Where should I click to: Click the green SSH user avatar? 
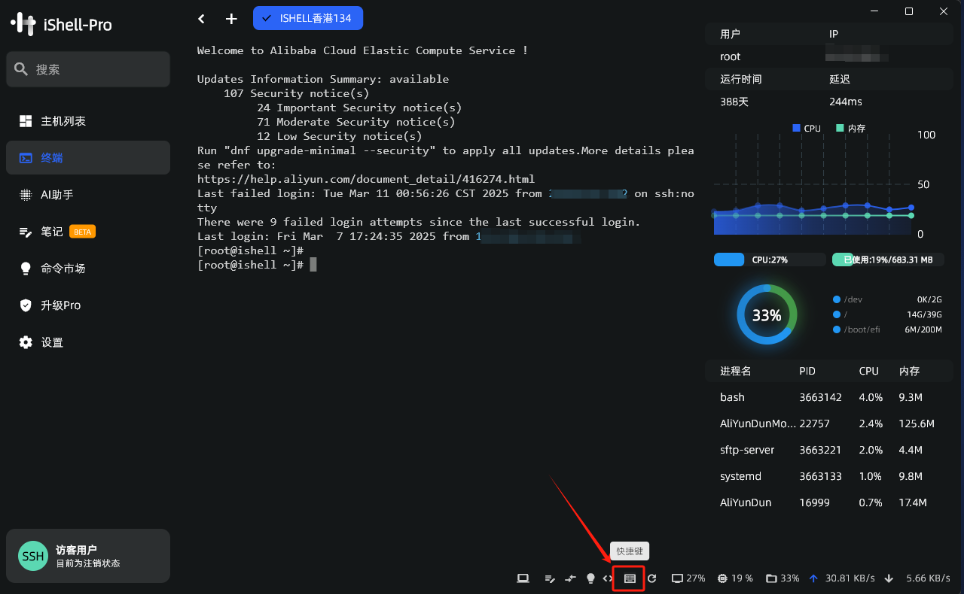(x=33, y=556)
